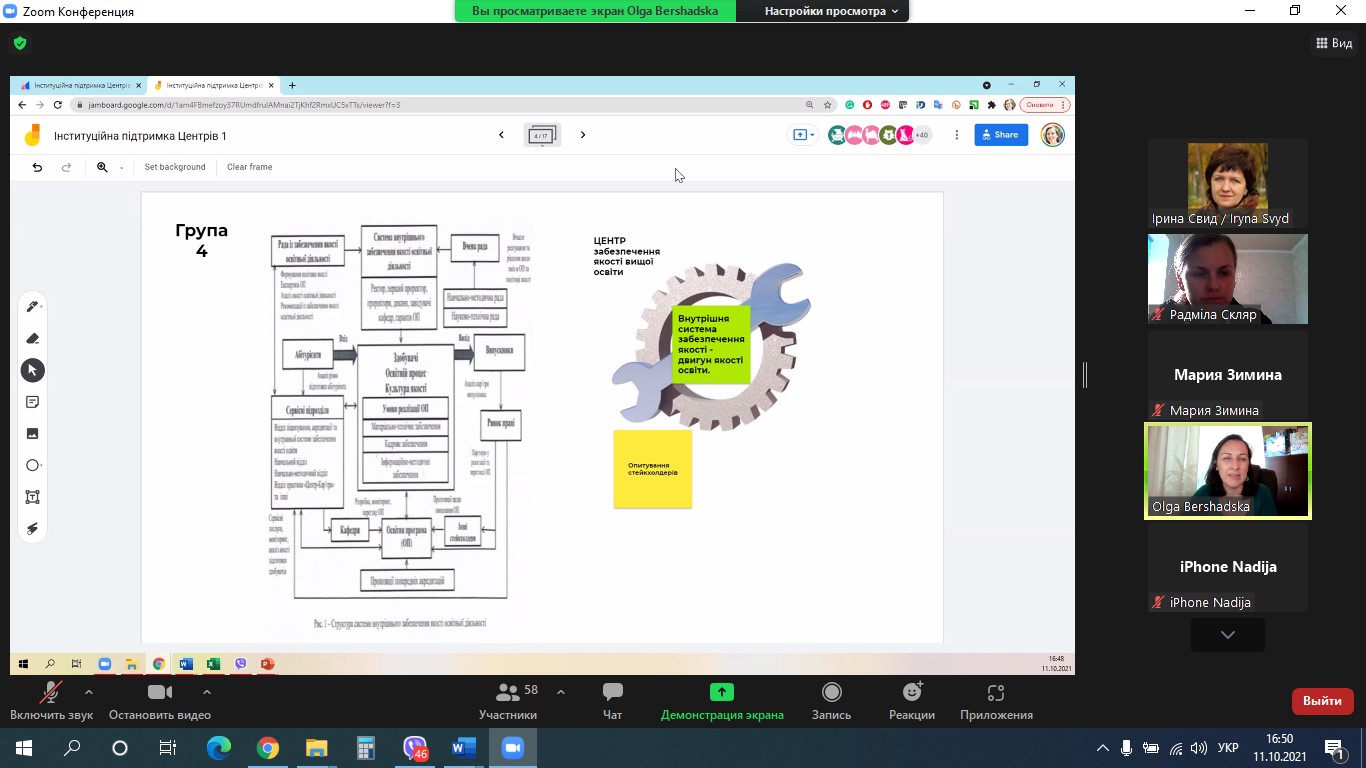Open the Windows notification center
Image resolution: width=1366 pixels, height=768 pixels.
coord(1335,748)
